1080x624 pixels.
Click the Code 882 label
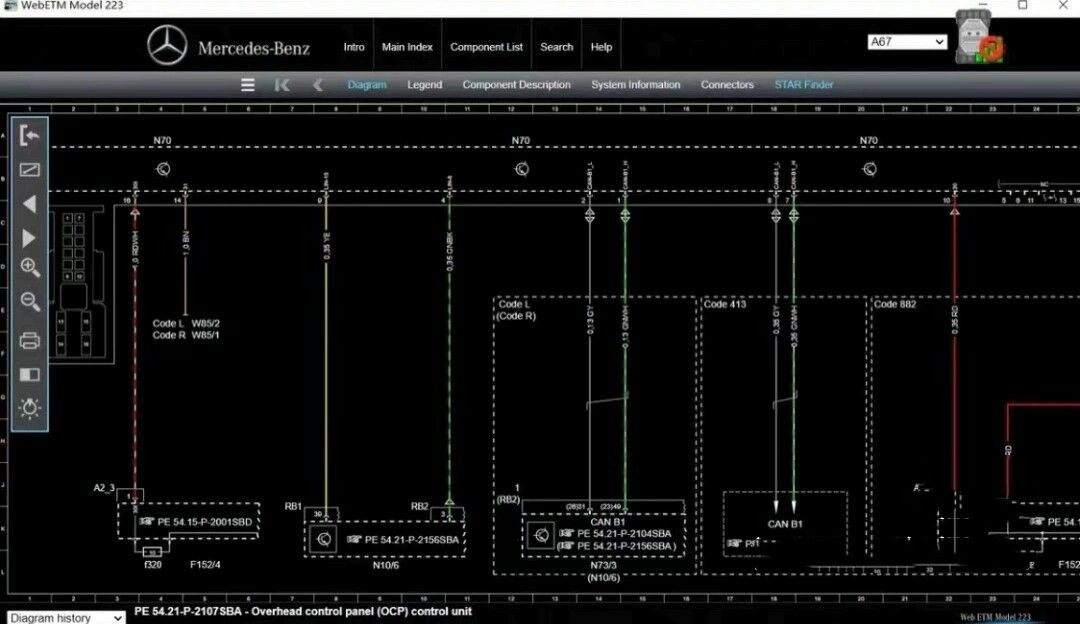(895, 304)
